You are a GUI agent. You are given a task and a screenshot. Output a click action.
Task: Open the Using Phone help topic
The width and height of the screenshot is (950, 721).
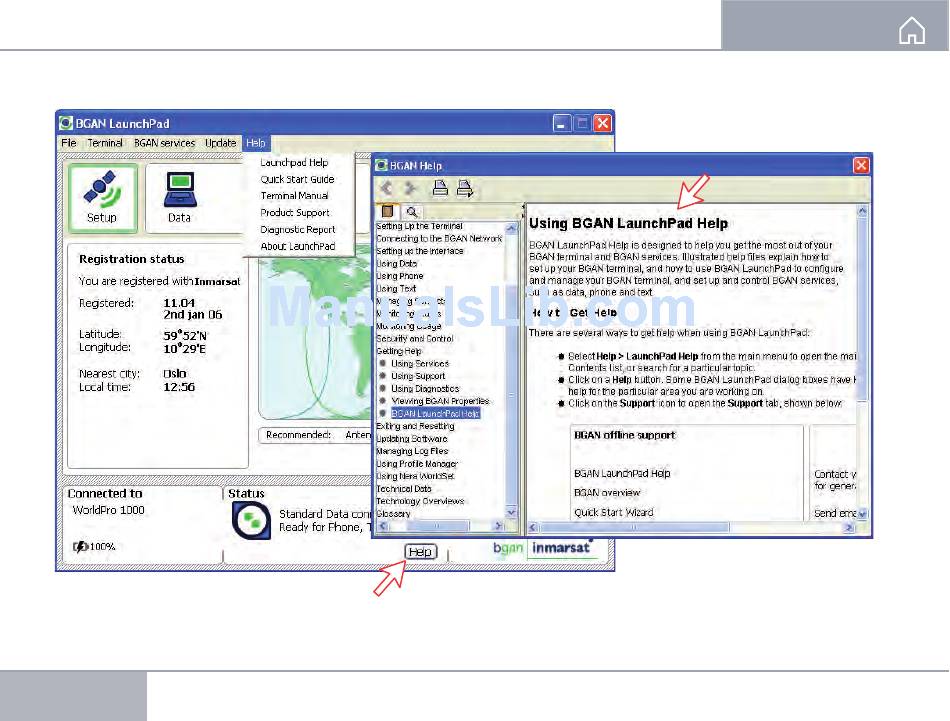tap(399, 276)
